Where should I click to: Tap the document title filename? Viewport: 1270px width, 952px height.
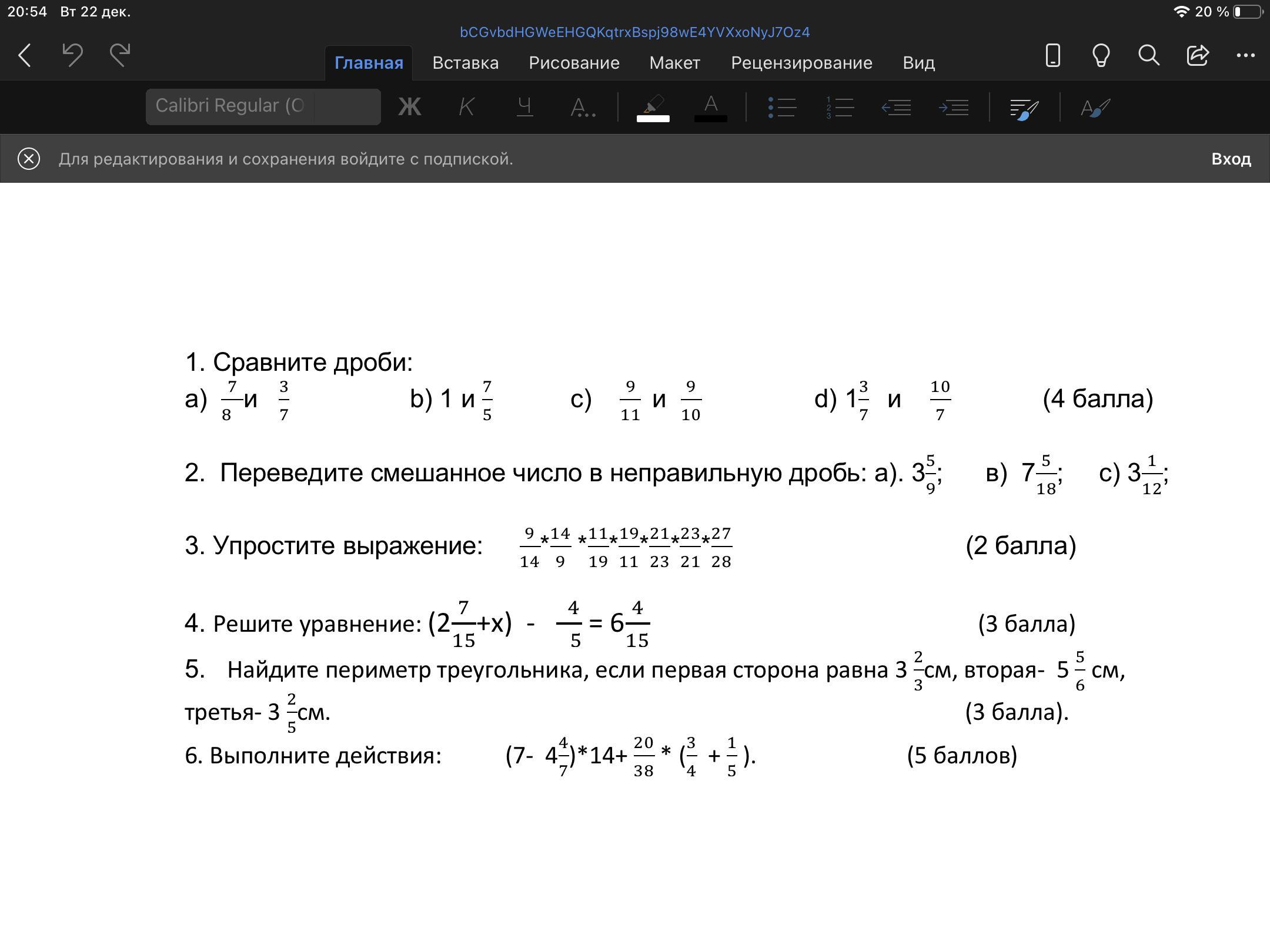pos(634,32)
